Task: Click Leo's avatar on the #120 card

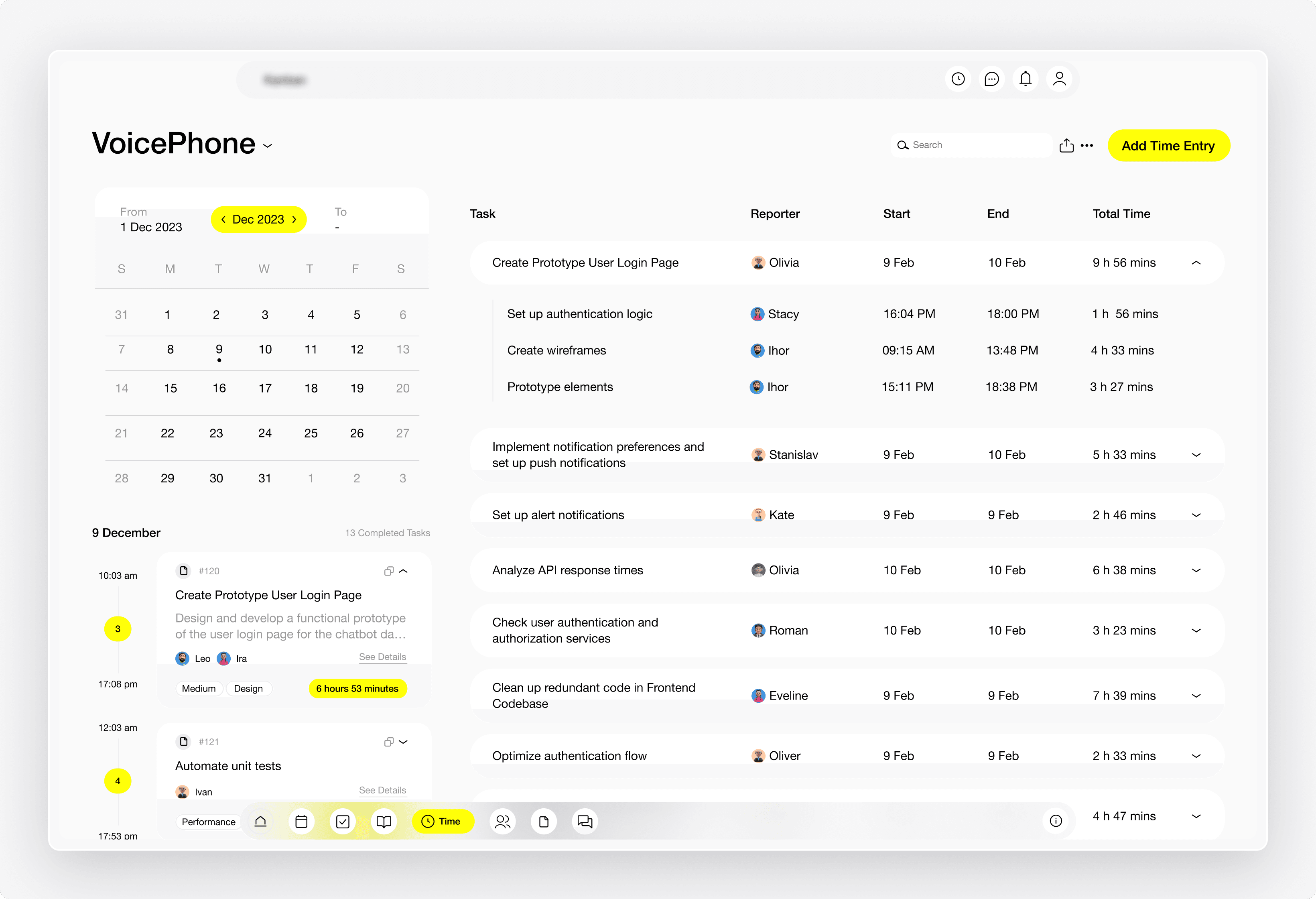Action: pos(182,658)
